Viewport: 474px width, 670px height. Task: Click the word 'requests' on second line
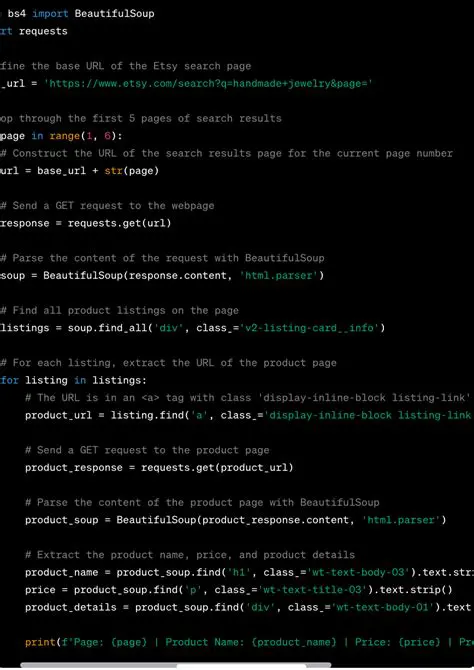43,32
